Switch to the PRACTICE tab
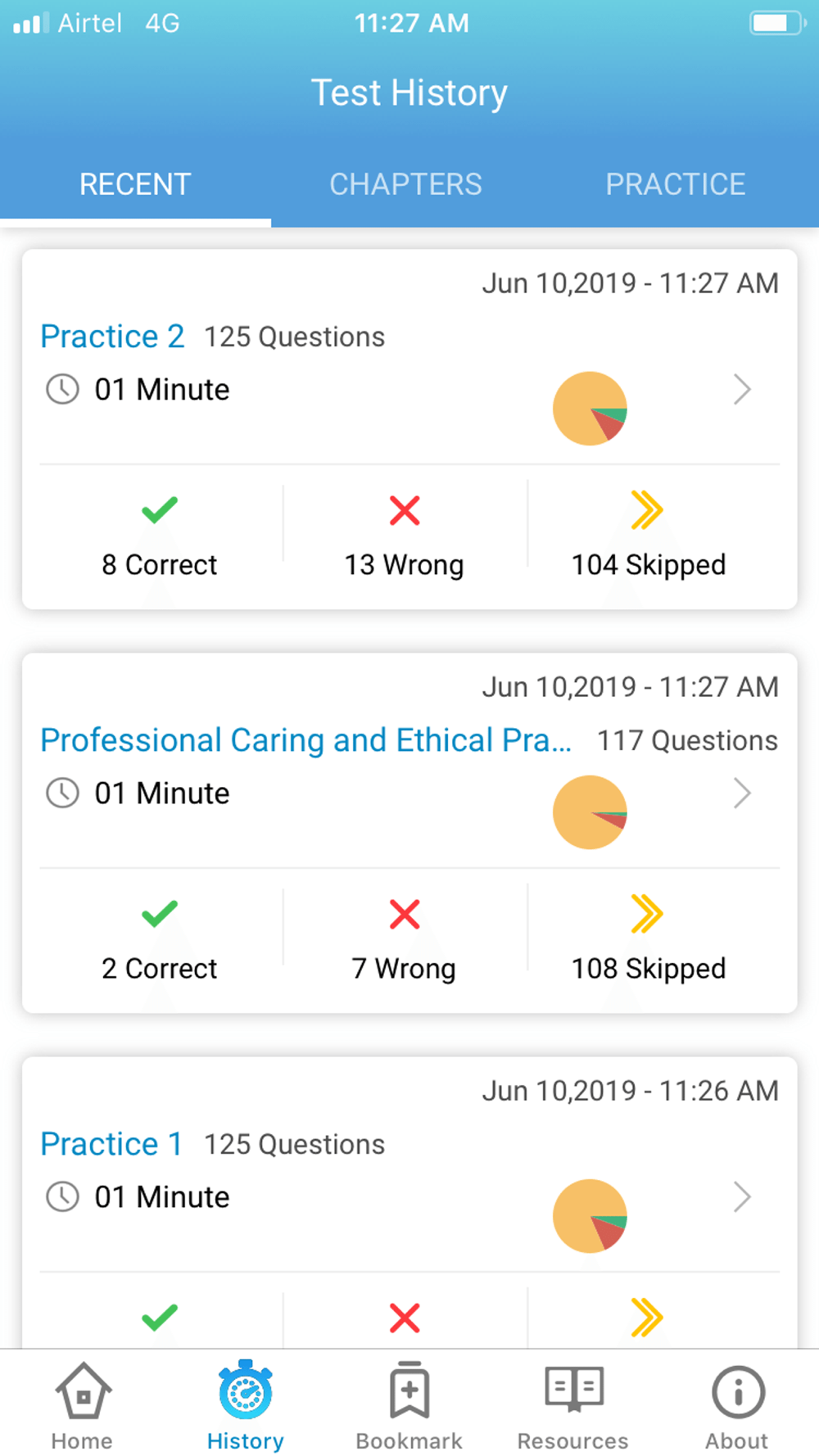This screenshot has height=1456, width=819. pos(676,184)
